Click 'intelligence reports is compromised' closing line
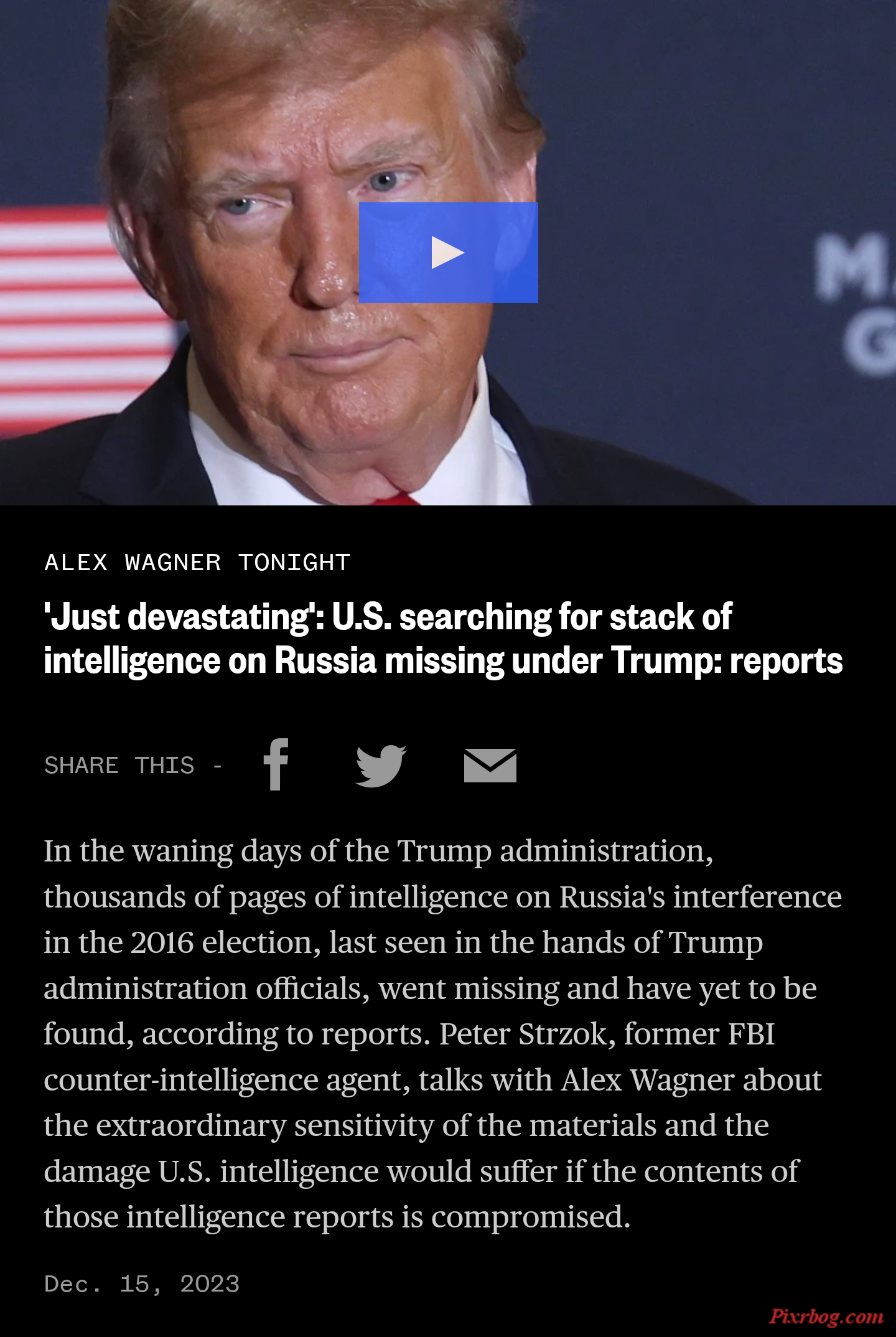The height and width of the screenshot is (1337, 896). pyautogui.click(x=379, y=1217)
